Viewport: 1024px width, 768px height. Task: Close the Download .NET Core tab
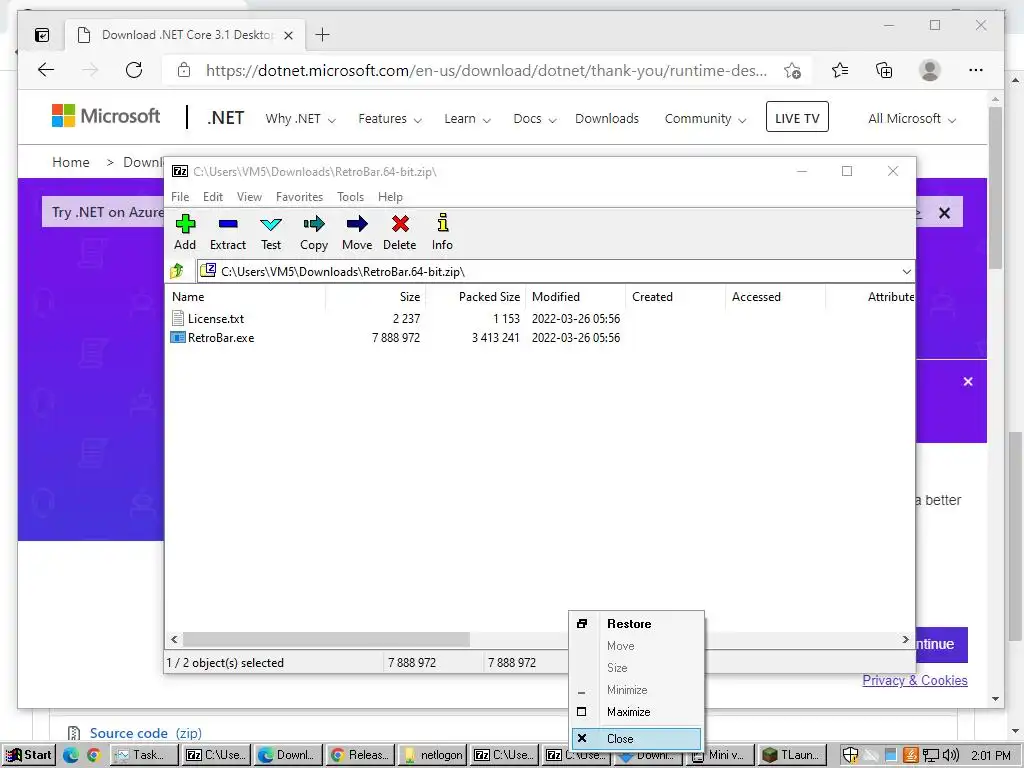(288, 35)
